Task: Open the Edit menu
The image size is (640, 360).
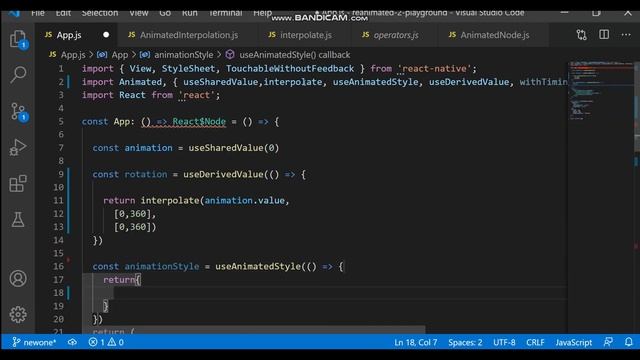Action: coord(63,13)
